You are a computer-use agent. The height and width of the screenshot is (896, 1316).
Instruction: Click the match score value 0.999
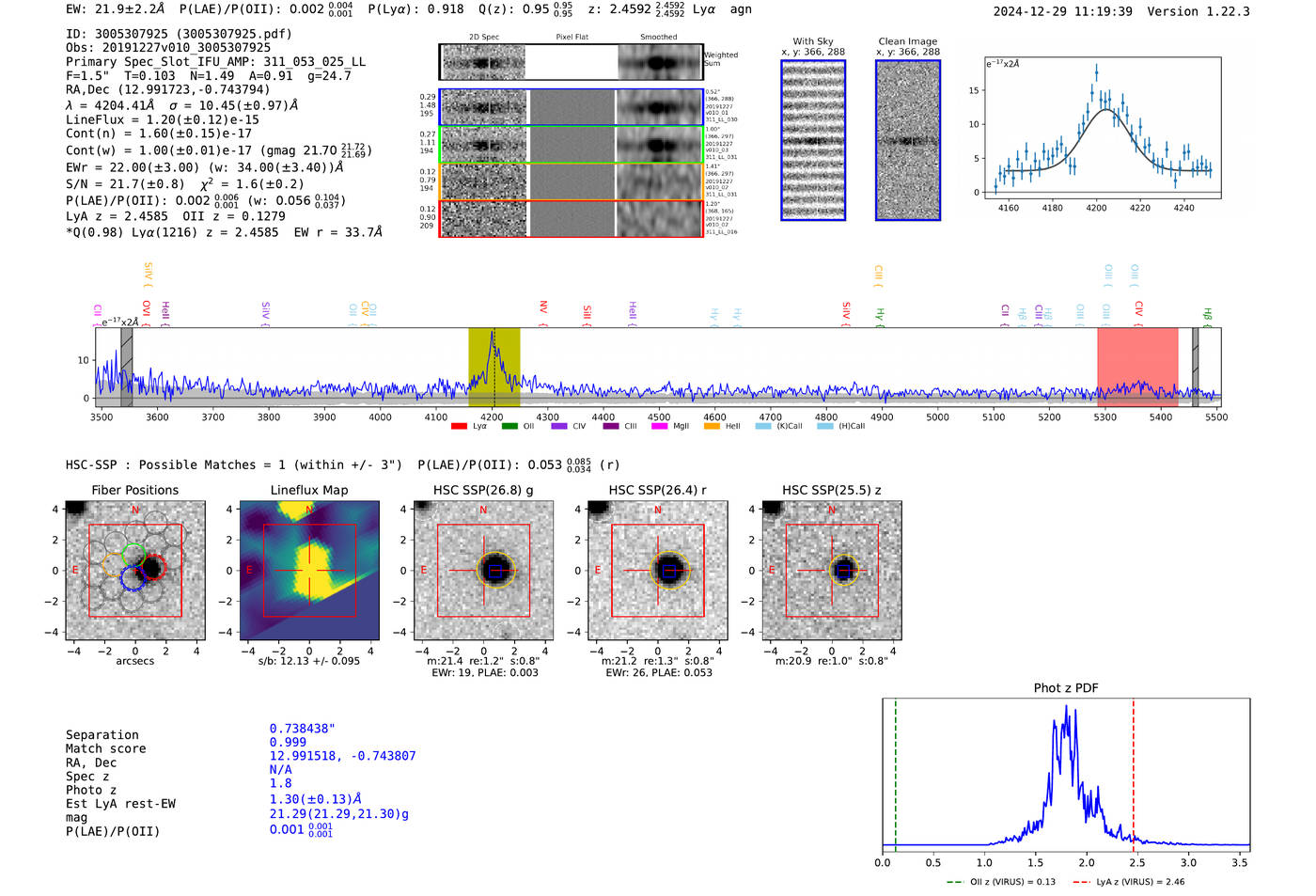(x=288, y=742)
